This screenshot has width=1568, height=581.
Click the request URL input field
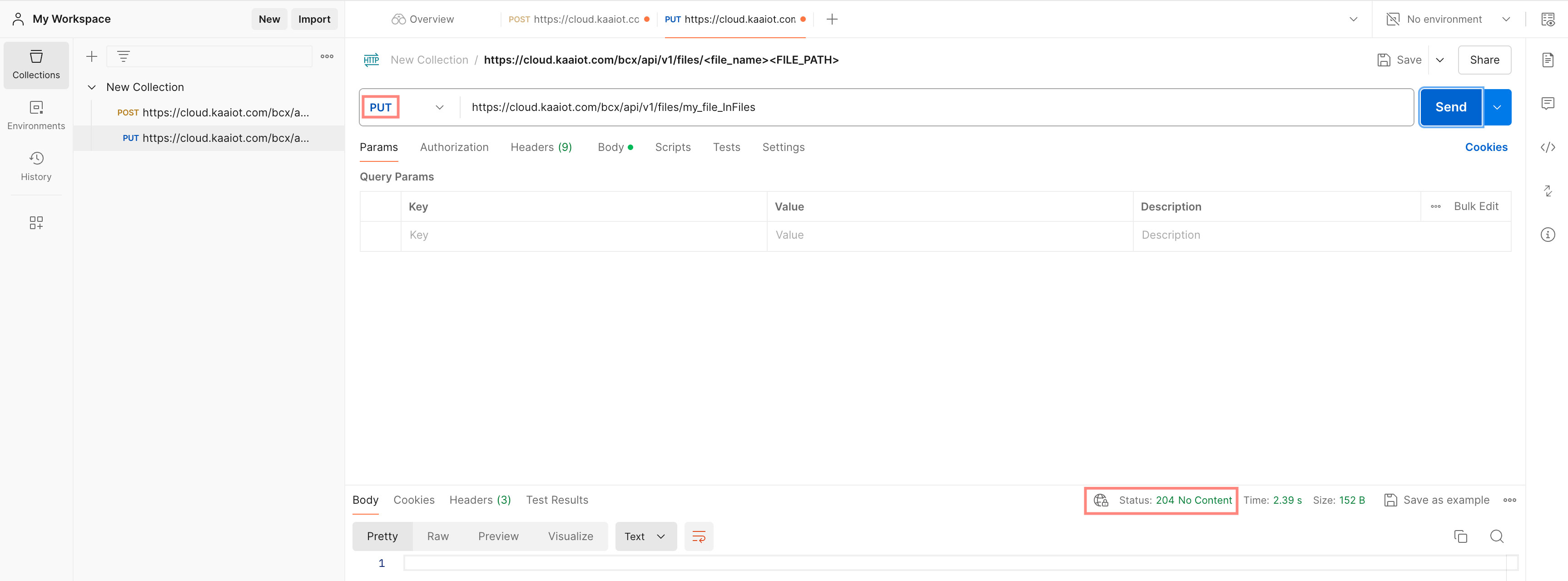(938, 107)
